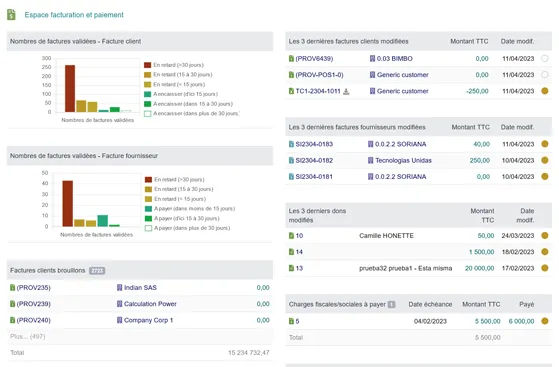Open supplier invoice SI2304-0181
This screenshot has width=559, height=367.
pos(314,177)
